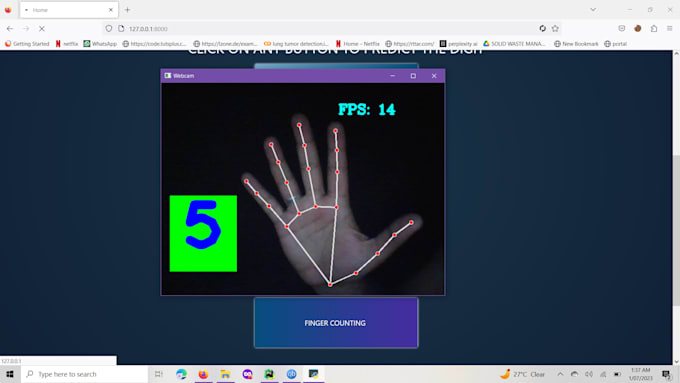
Task: Expand the list all tabs chevron
Action: pos(593,10)
